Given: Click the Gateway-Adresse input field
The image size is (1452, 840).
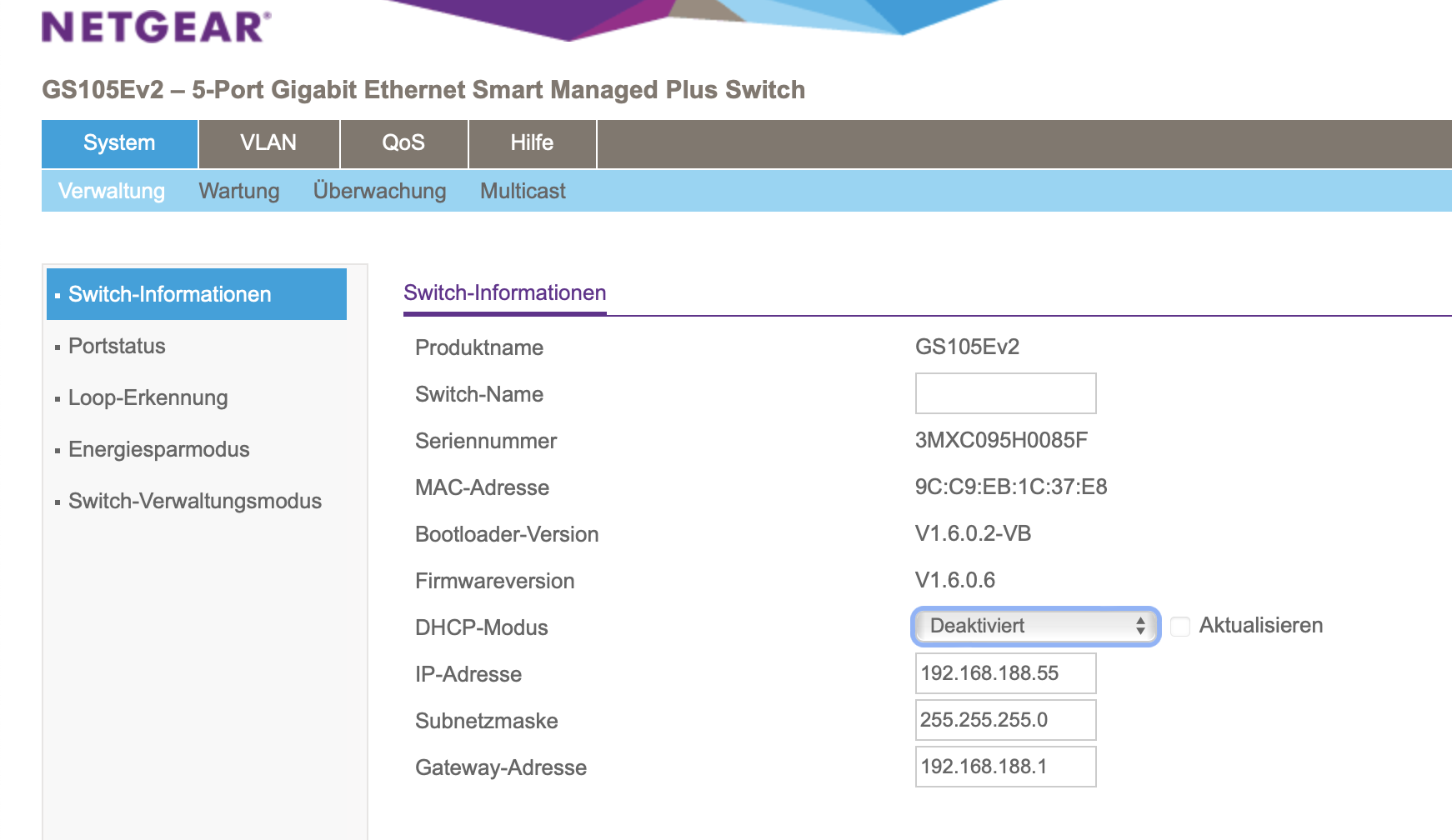Looking at the screenshot, I should tap(1005, 767).
